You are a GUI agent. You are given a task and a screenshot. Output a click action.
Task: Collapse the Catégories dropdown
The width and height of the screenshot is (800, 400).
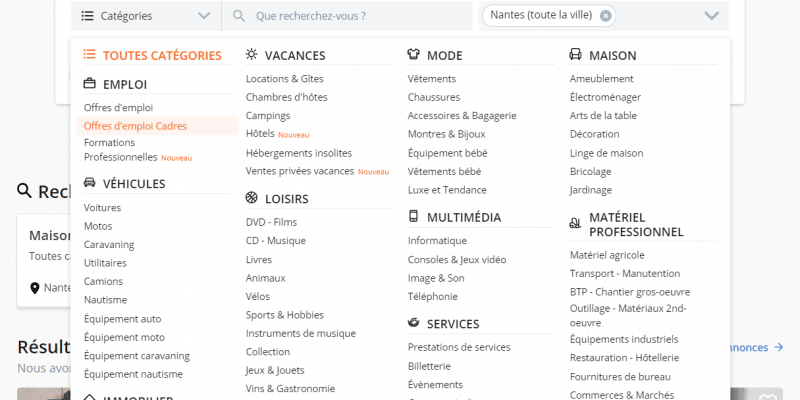tap(204, 16)
